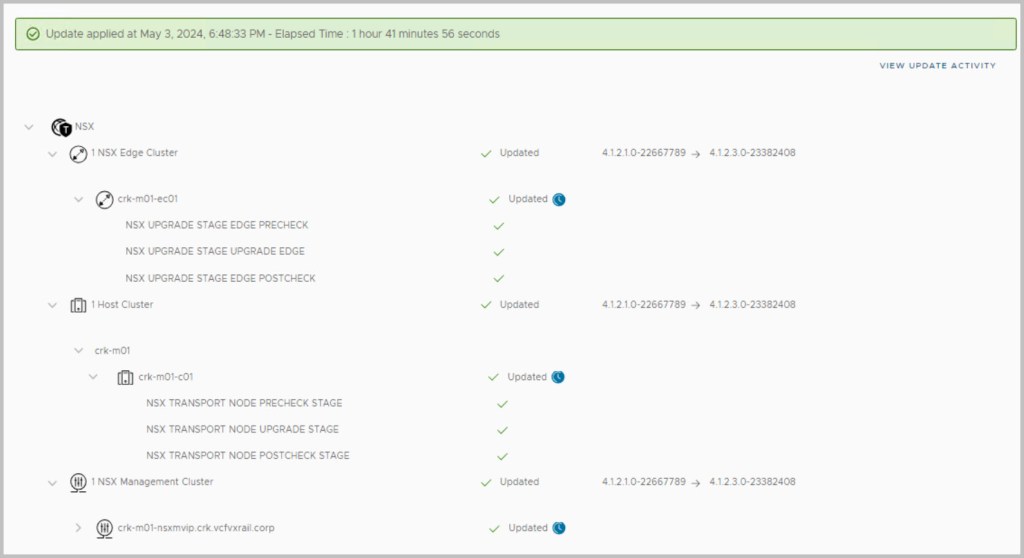Screen dimensions: 1024x558
Task: Collapse the 1 NSX Edge Cluster section
Action: [52, 154]
